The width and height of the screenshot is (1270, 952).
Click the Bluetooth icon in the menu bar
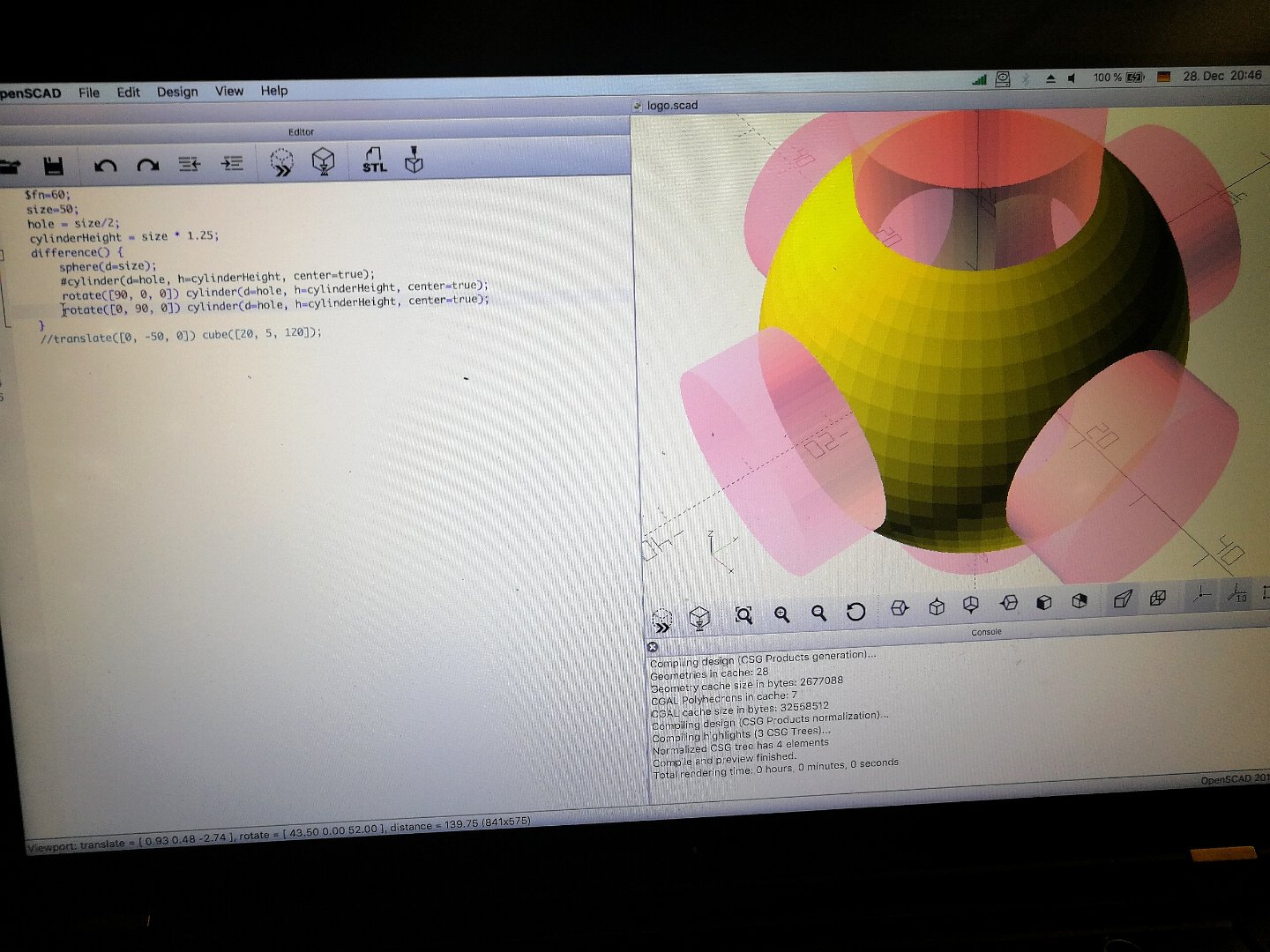click(x=1026, y=78)
